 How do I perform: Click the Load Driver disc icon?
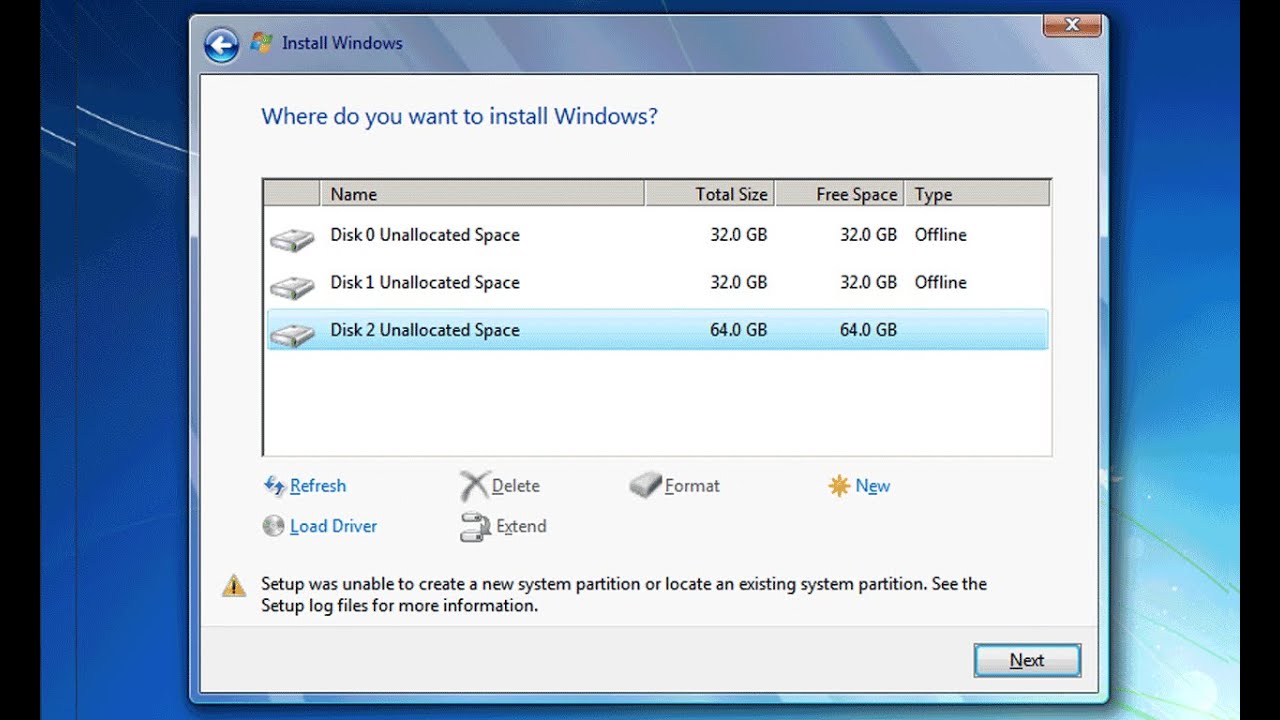(273, 526)
